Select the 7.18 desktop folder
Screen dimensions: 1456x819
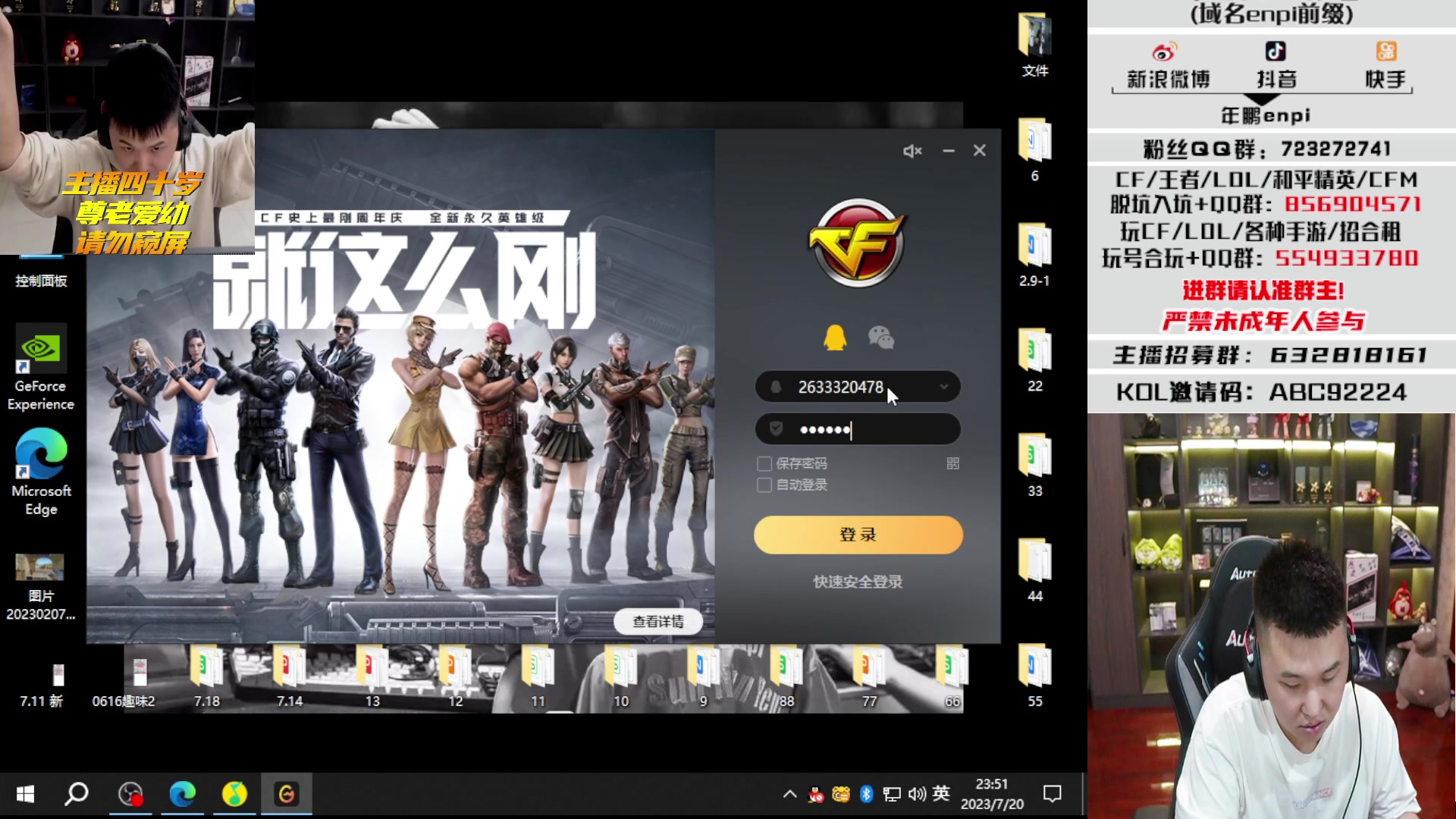[x=206, y=676]
